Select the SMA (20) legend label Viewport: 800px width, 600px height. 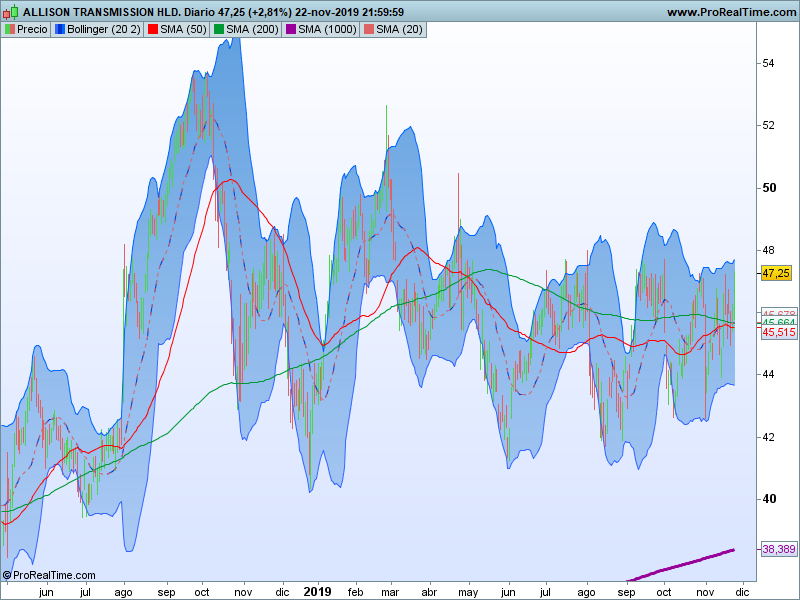[399, 30]
